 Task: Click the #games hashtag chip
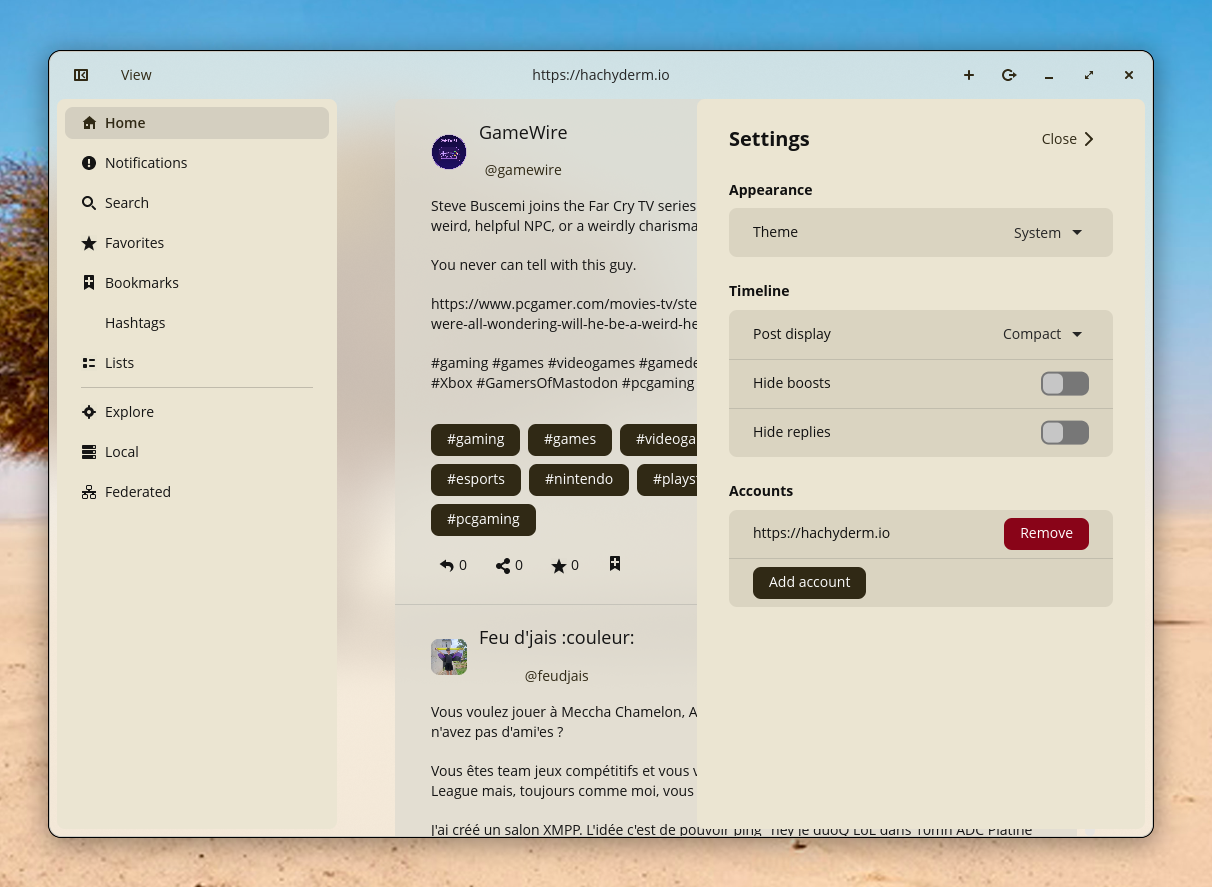point(570,440)
